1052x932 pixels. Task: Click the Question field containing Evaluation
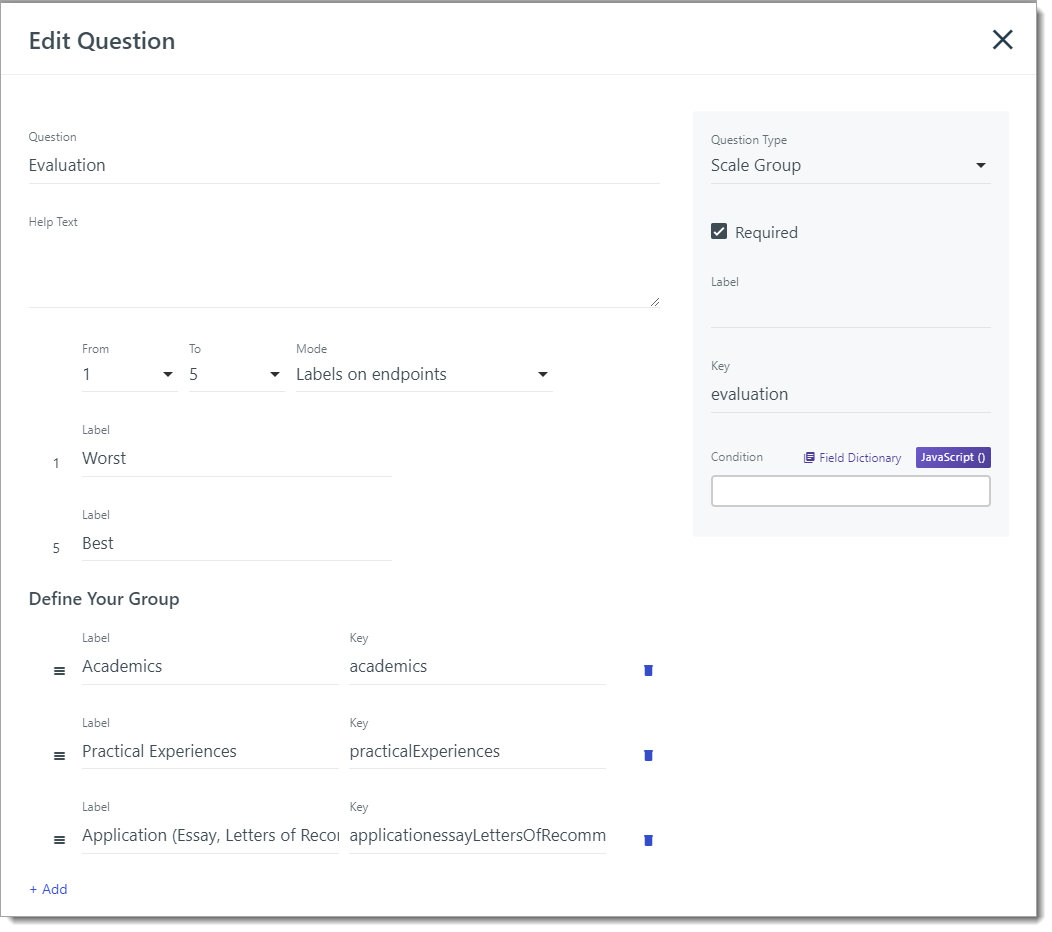344,165
